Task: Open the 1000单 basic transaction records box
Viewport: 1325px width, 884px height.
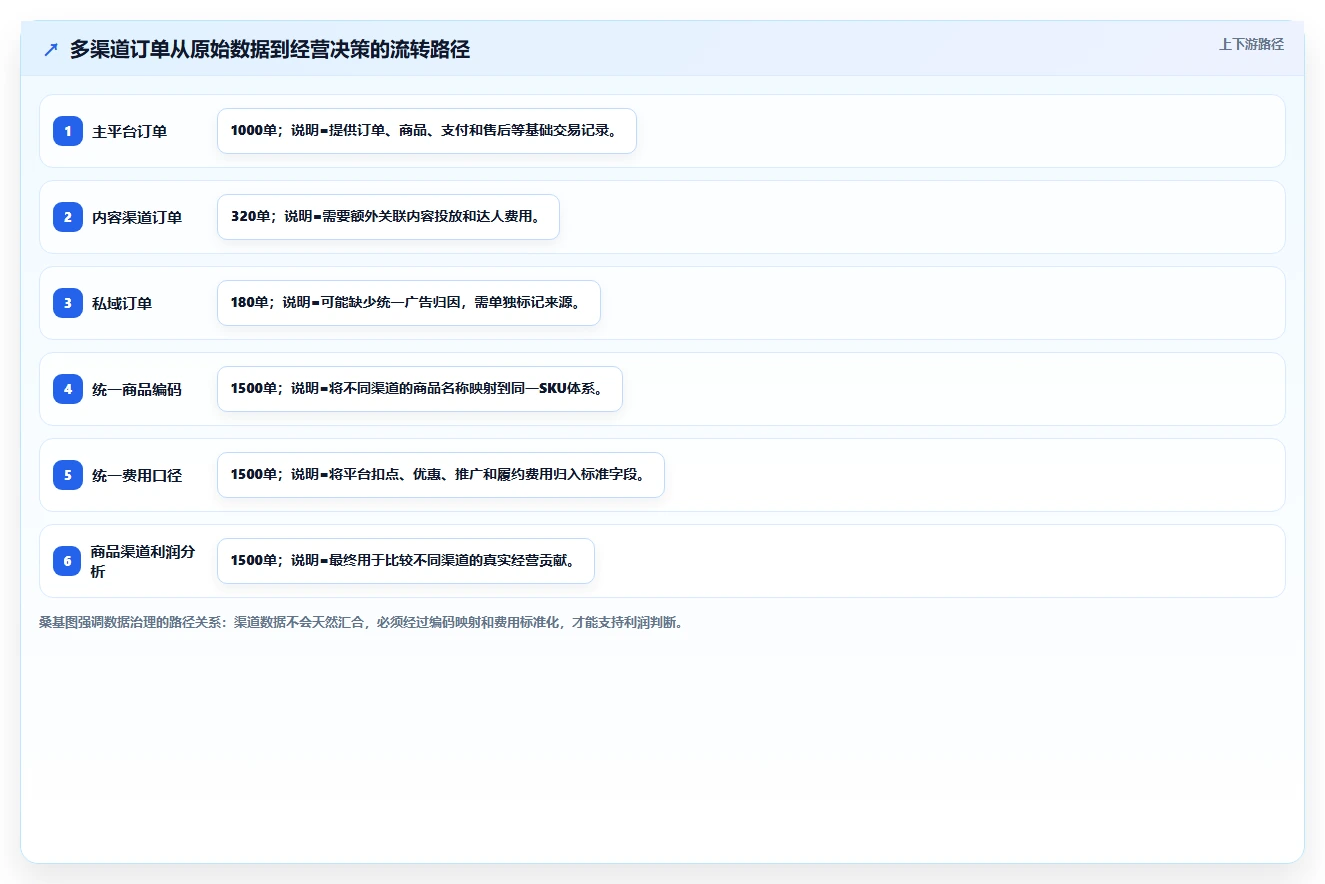Action: (427, 131)
